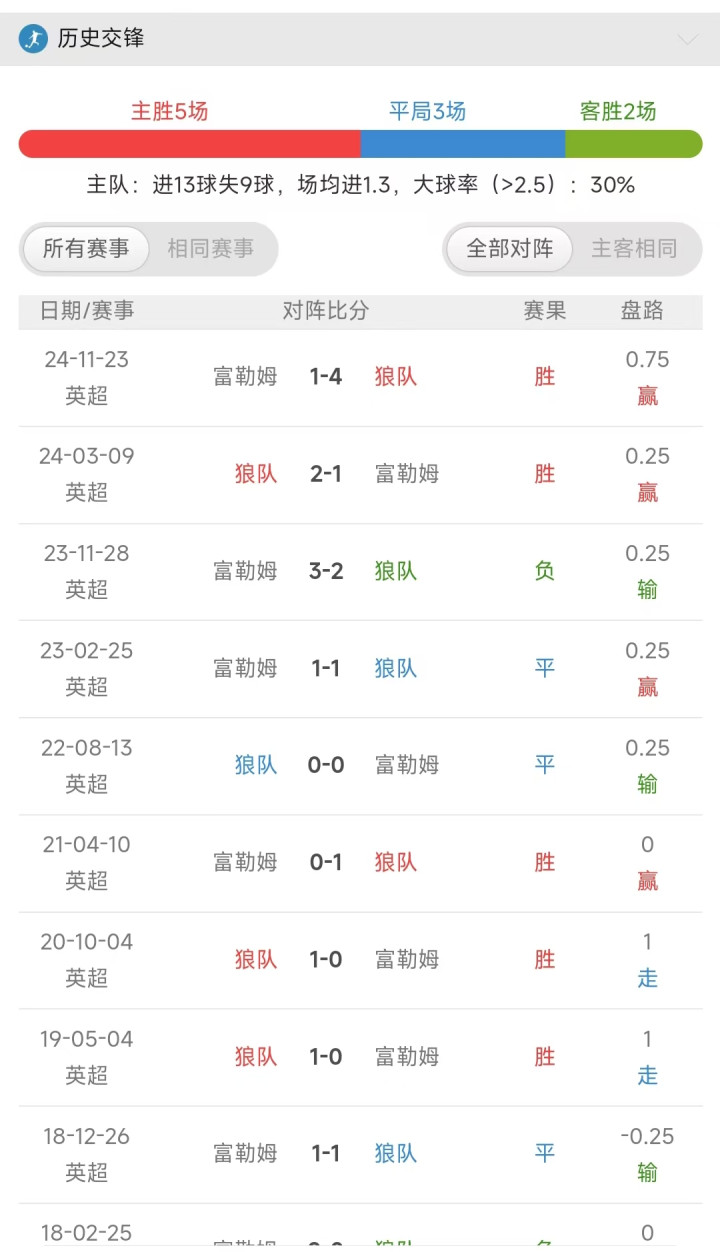Click the green 客胜 segment of bar
Viewport: 720px width, 1252px height.
tap(633, 144)
